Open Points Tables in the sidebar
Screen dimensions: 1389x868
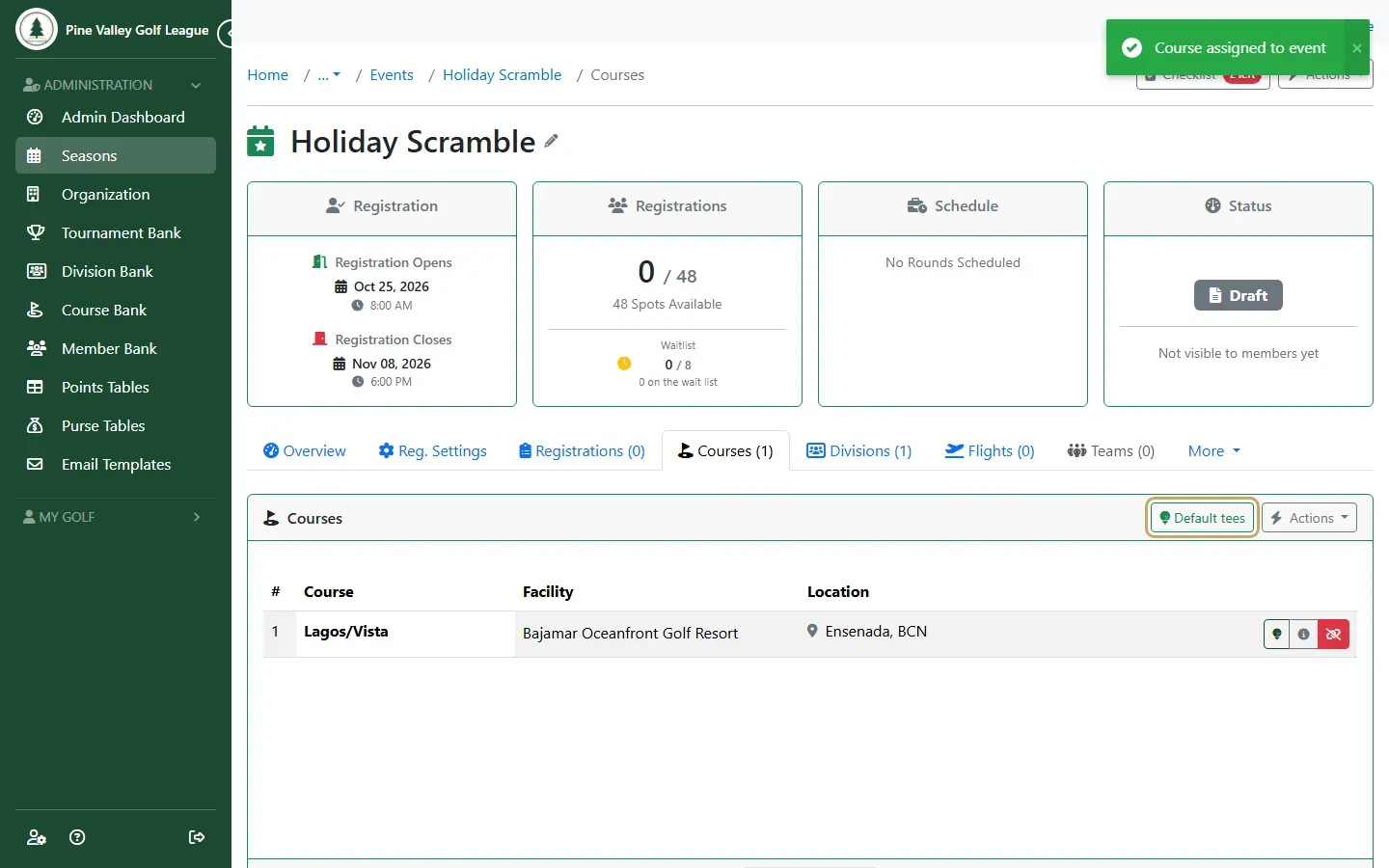(x=116, y=387)
